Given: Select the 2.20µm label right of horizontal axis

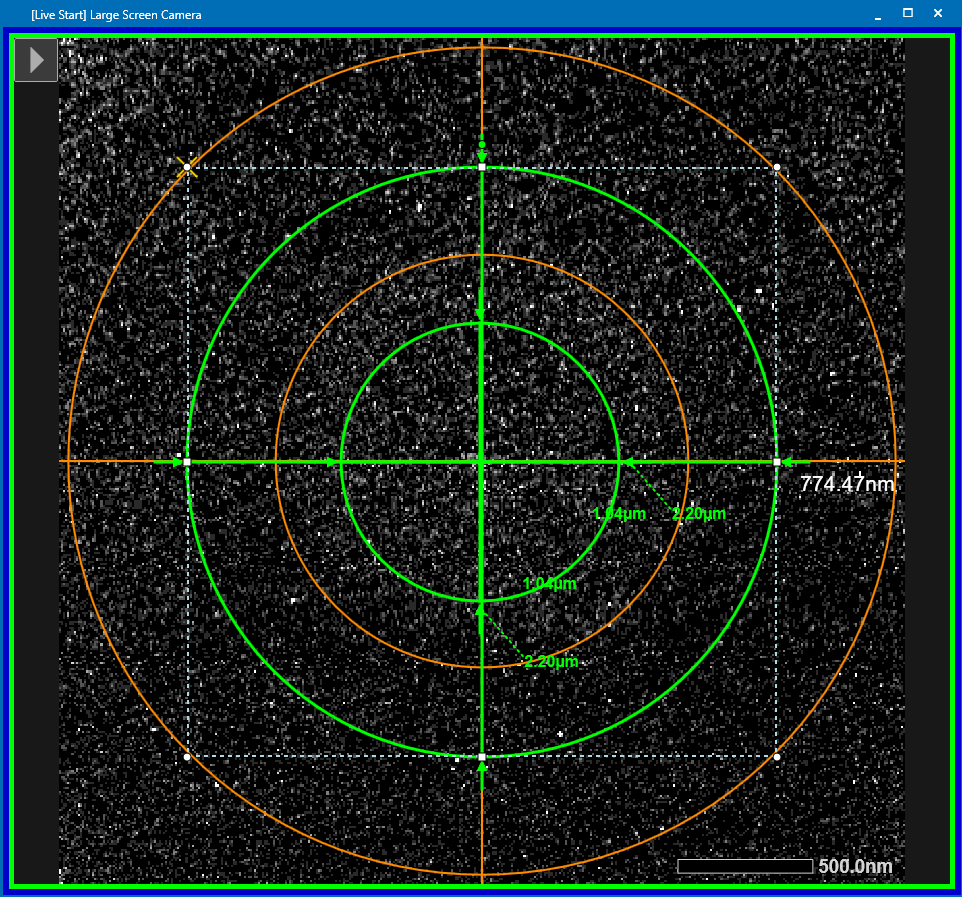Looking at the screenshot, I should (x=699, y=513).
